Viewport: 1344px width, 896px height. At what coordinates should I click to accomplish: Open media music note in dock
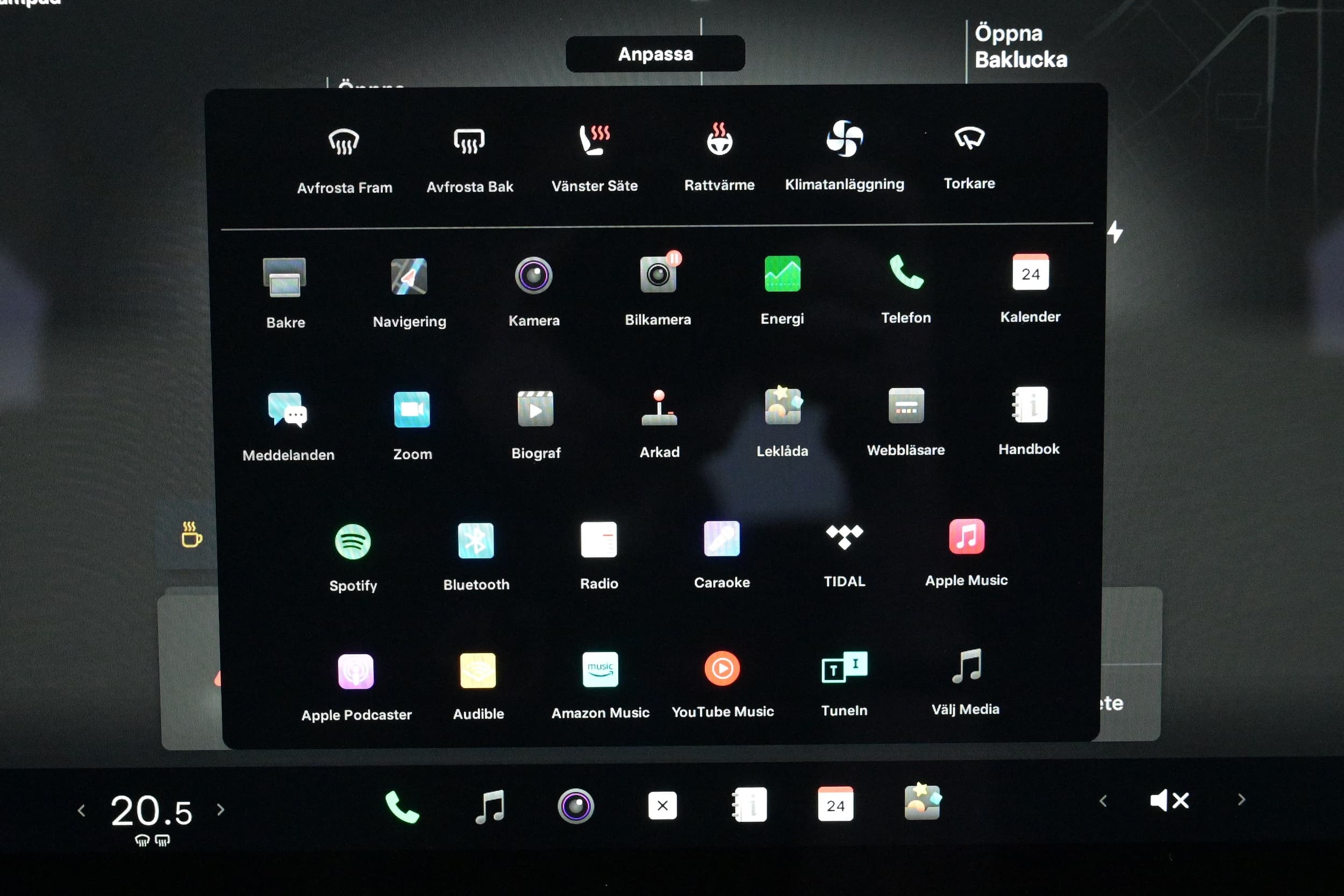pos(490,807)
